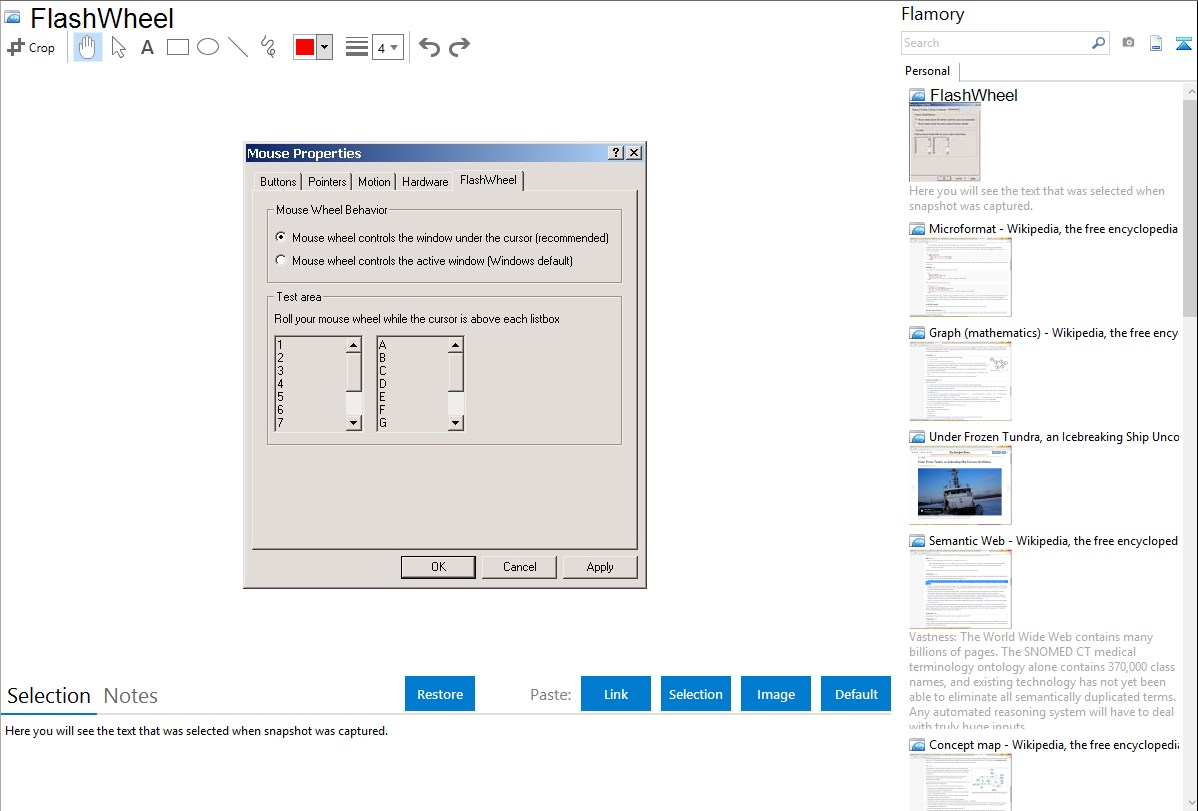Click the Paste Default button
1198x811 pixels.
tap(856, 694)
